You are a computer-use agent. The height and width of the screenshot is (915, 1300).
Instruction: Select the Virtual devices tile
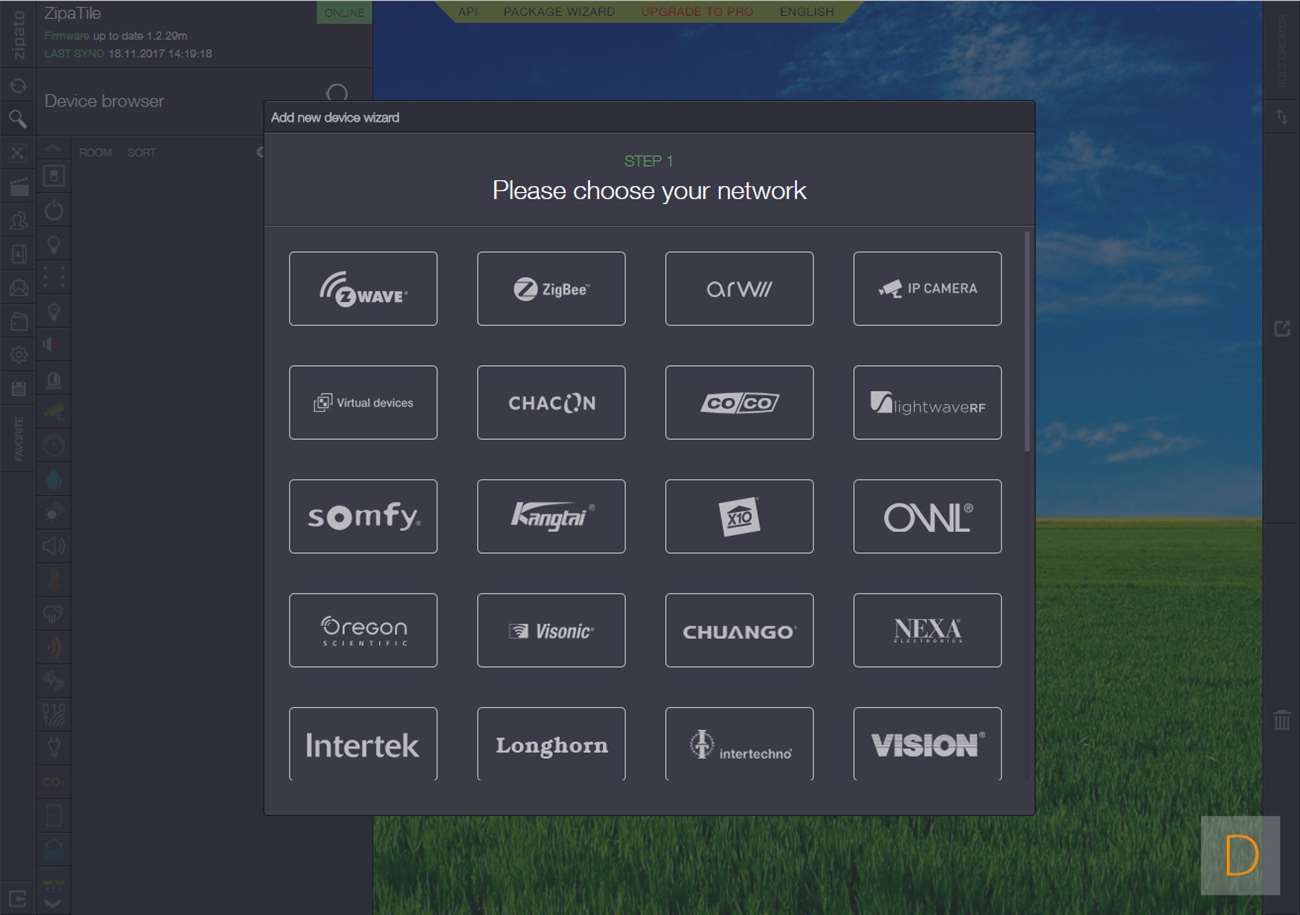(363, 402)
